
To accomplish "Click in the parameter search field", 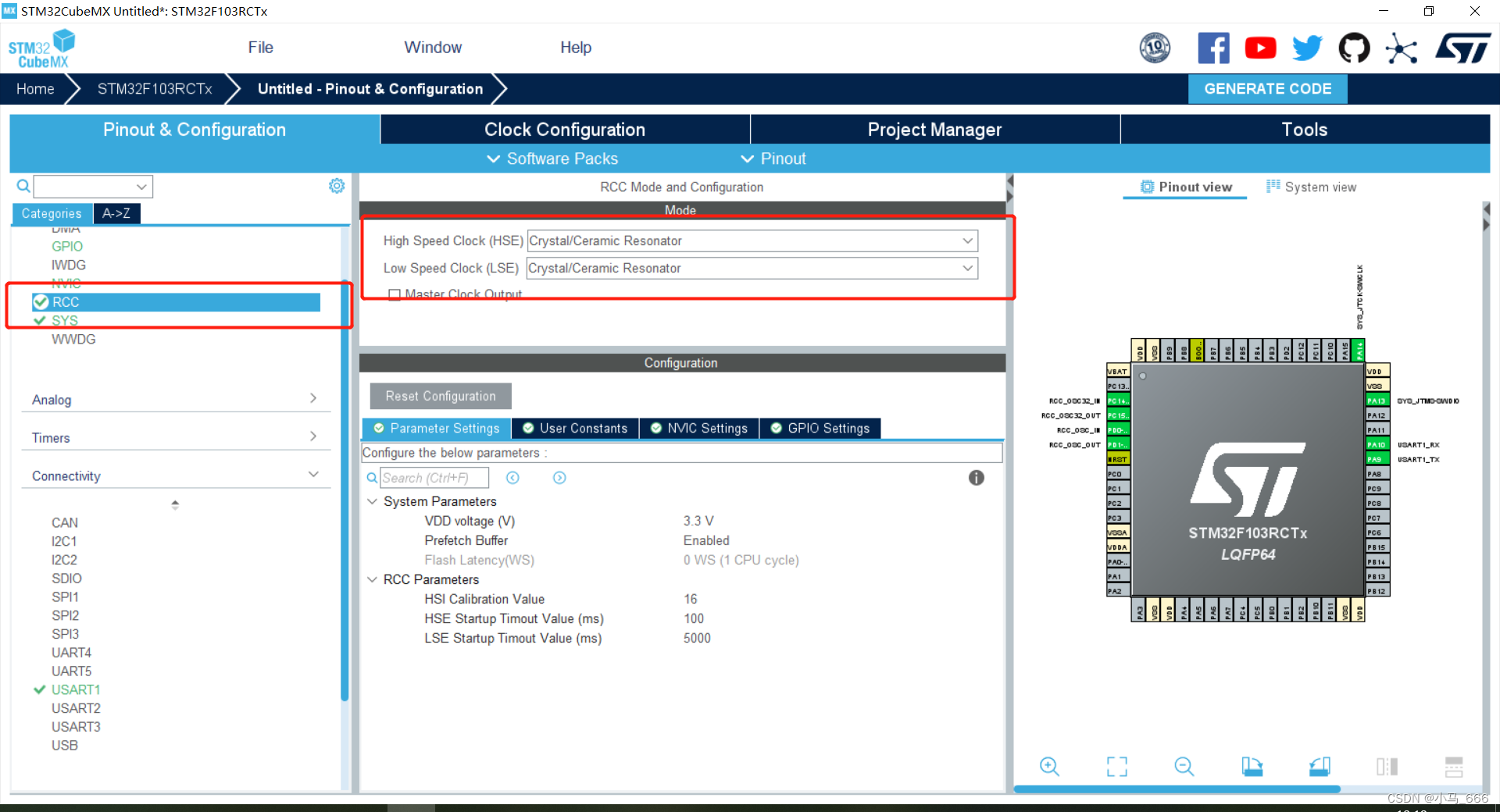I will coord(434,478).
